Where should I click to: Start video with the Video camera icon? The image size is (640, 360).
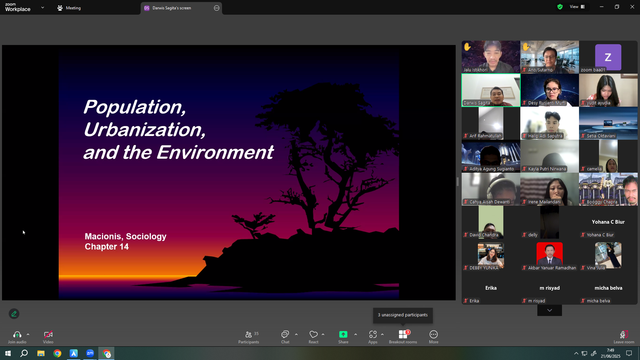point(48,334)
